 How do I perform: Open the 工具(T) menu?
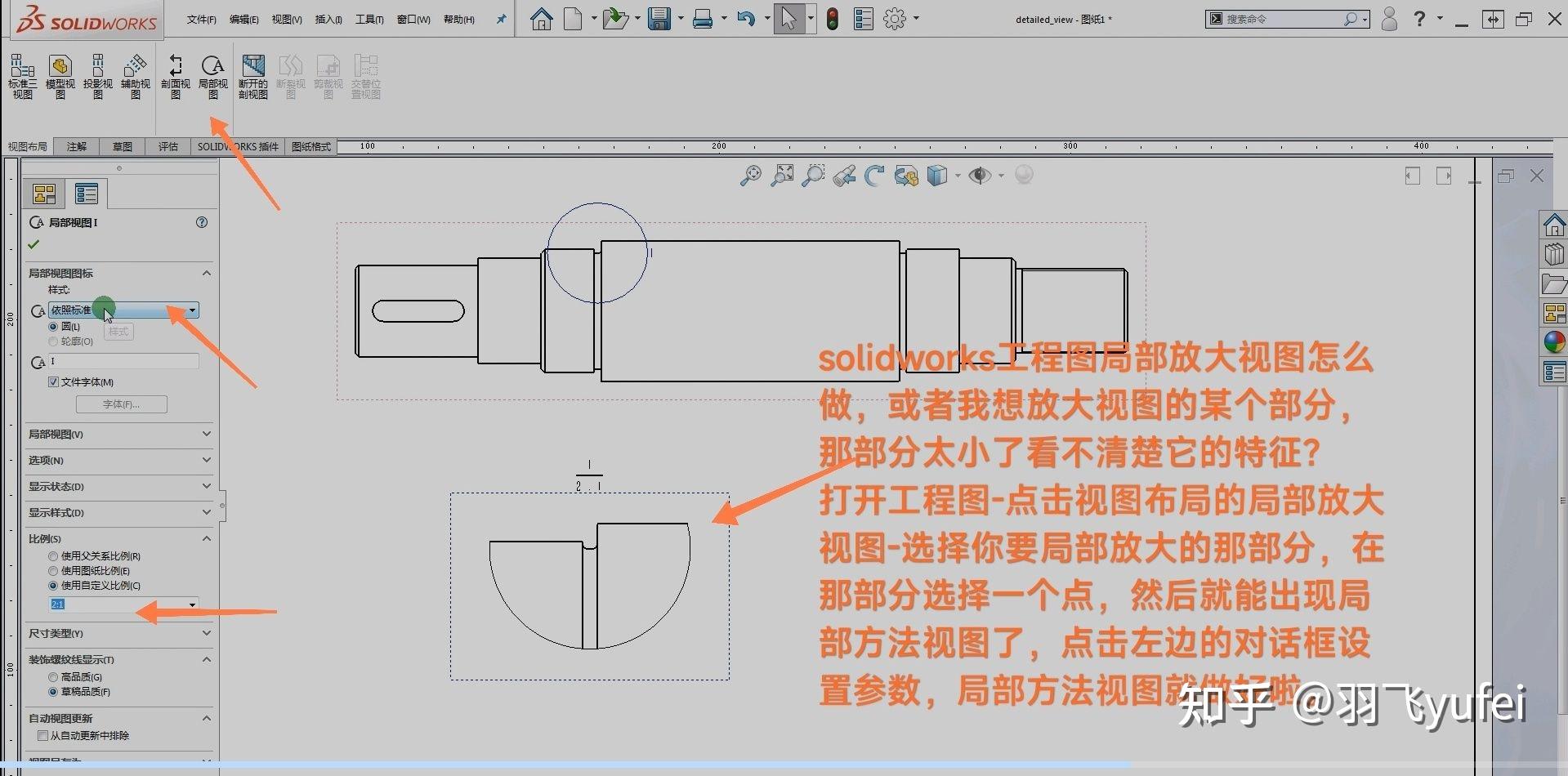(x=369, y=19)
